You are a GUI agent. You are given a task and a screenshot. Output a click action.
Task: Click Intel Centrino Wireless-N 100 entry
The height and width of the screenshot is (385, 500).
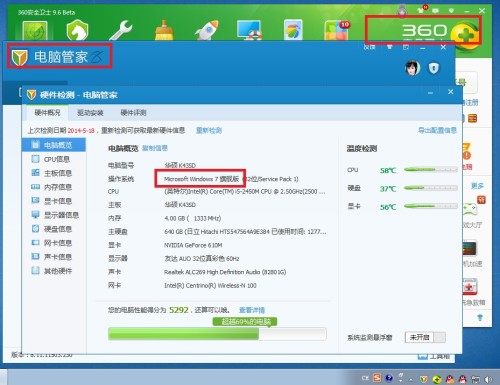point(210,285)
